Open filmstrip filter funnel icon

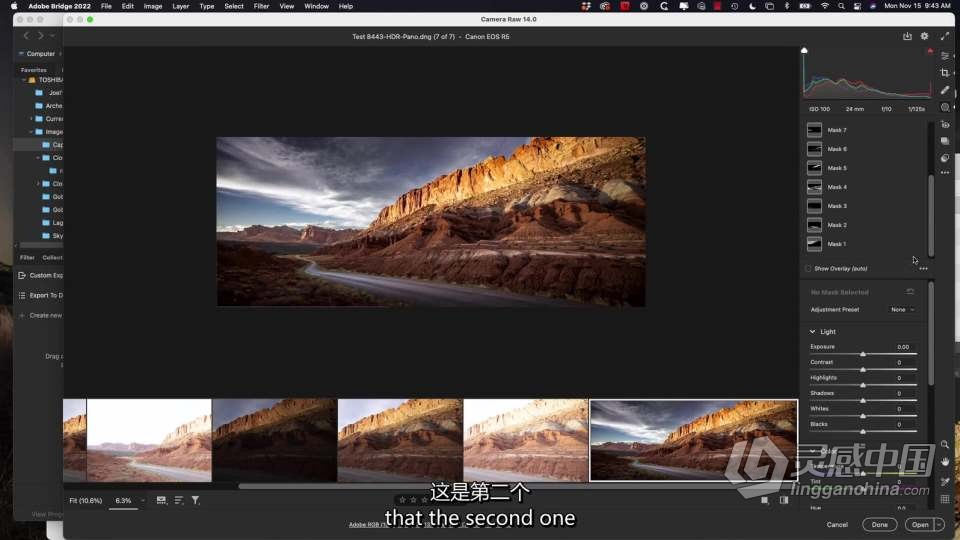(195, 500)
